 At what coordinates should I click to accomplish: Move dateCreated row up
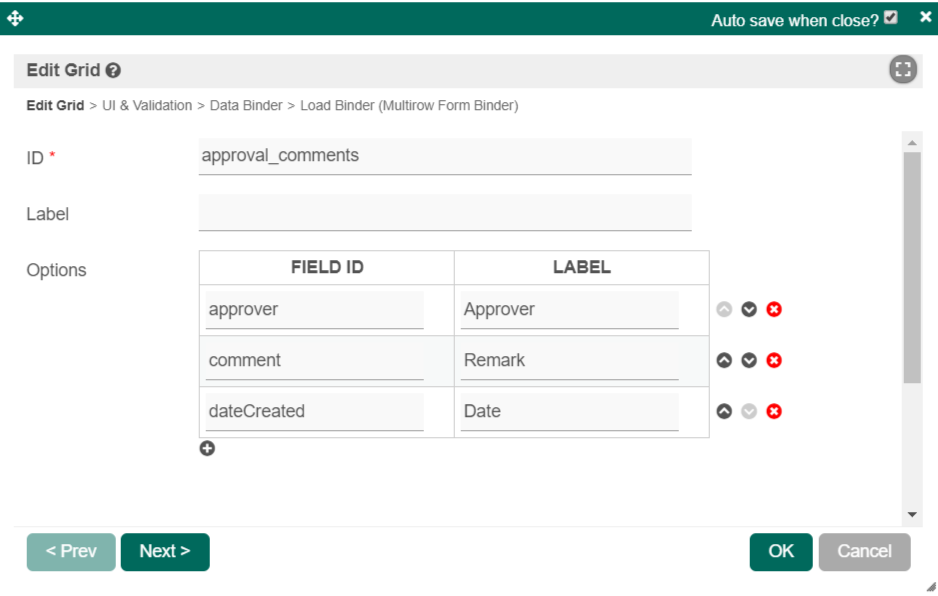click(724, 412)
